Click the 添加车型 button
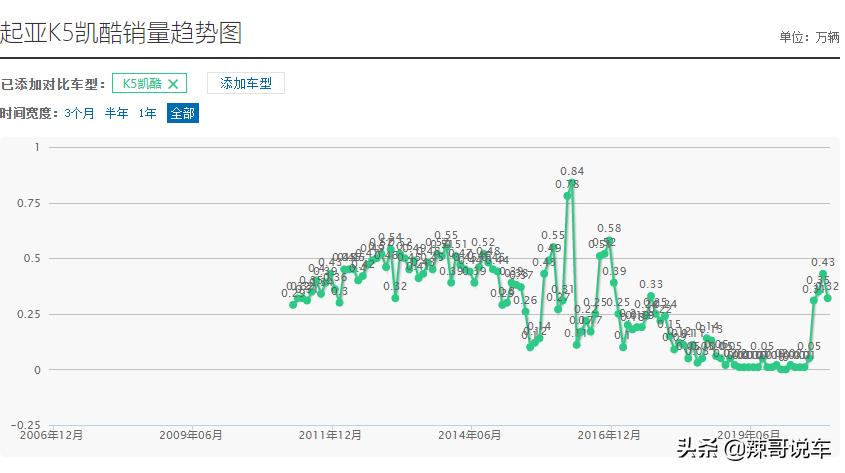 (x=246, y=84)
